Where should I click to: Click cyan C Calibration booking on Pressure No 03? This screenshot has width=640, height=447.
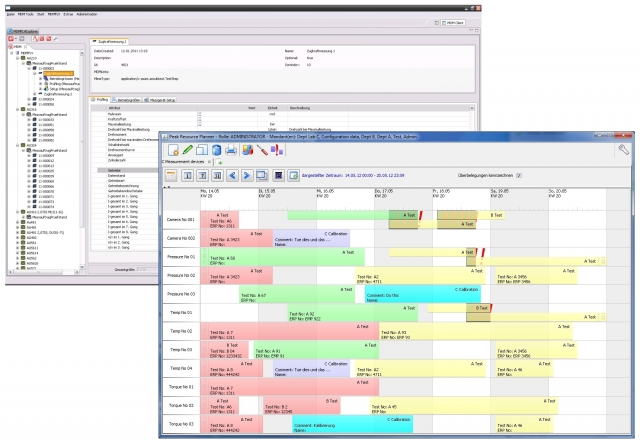pyautogui.click(x=422, y=294)
